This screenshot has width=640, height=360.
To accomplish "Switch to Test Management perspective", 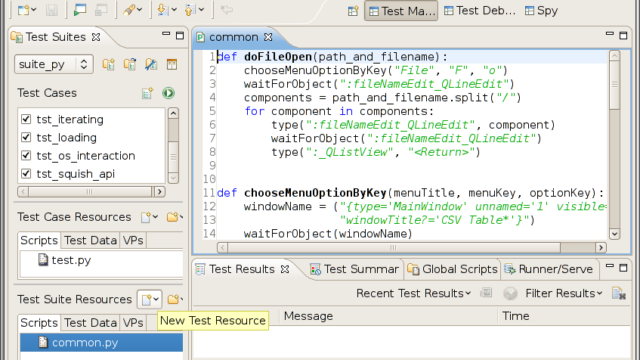I will click(x=401, y=11).
